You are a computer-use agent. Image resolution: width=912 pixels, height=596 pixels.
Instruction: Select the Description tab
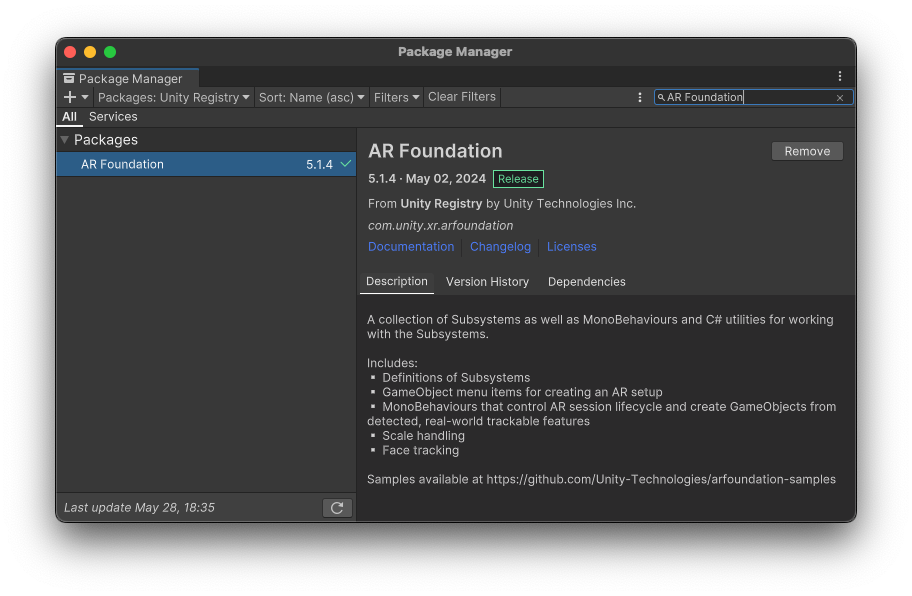point(397,281)
